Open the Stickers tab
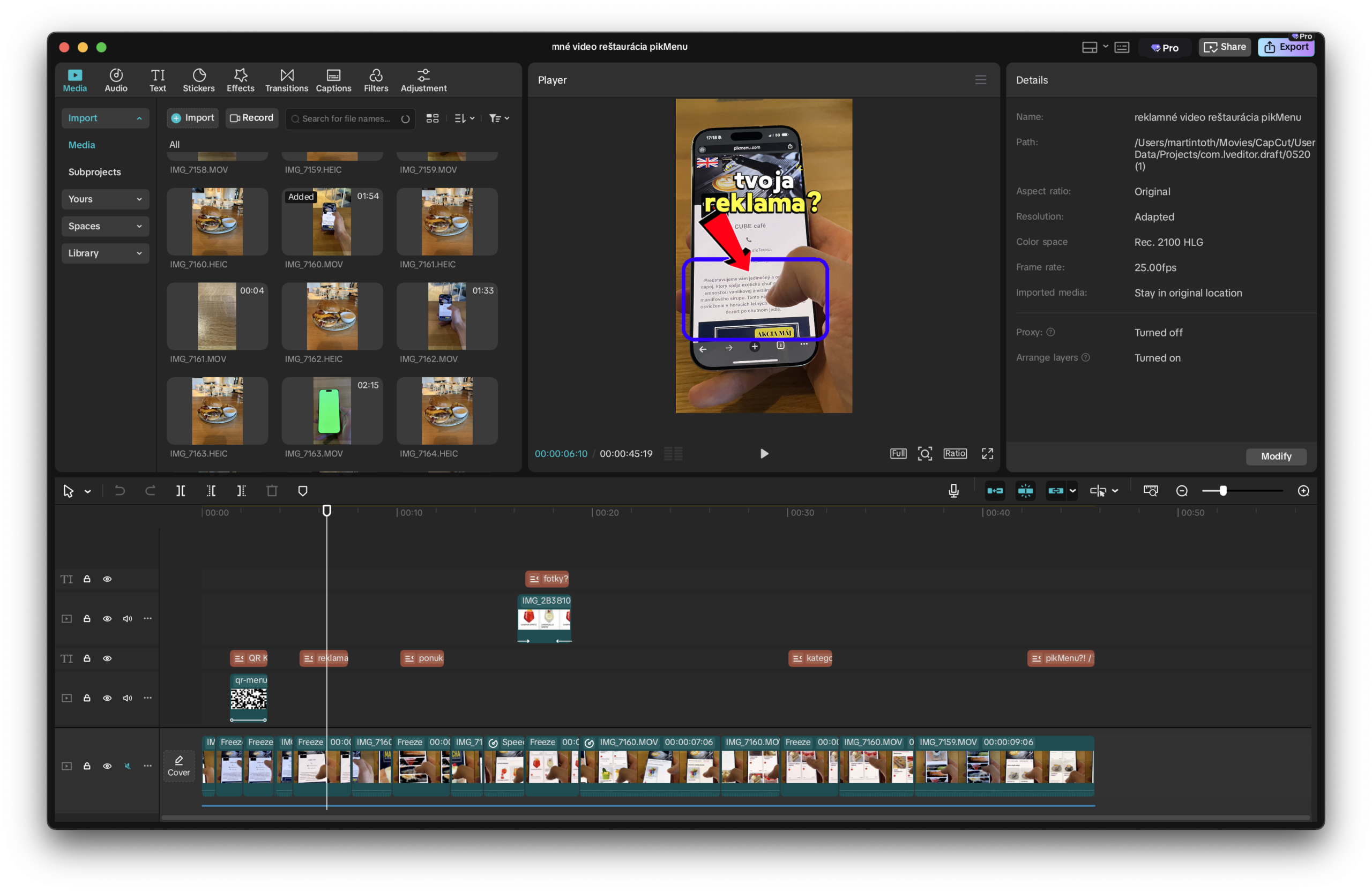Viewport: 1372px width, 892px height. (198, 80)
